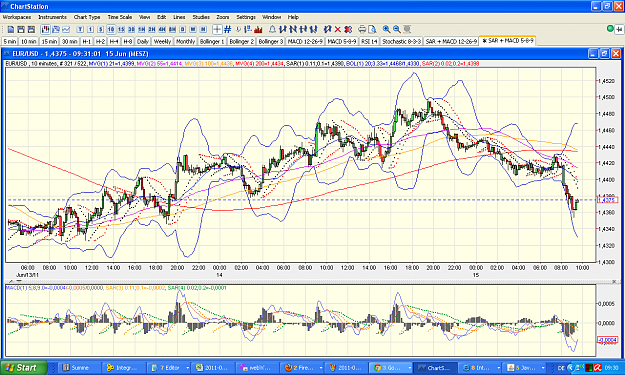Screen dimensions: 625x375
Task: Switch to the Weekly workspace tab
Action: point(162,41)
